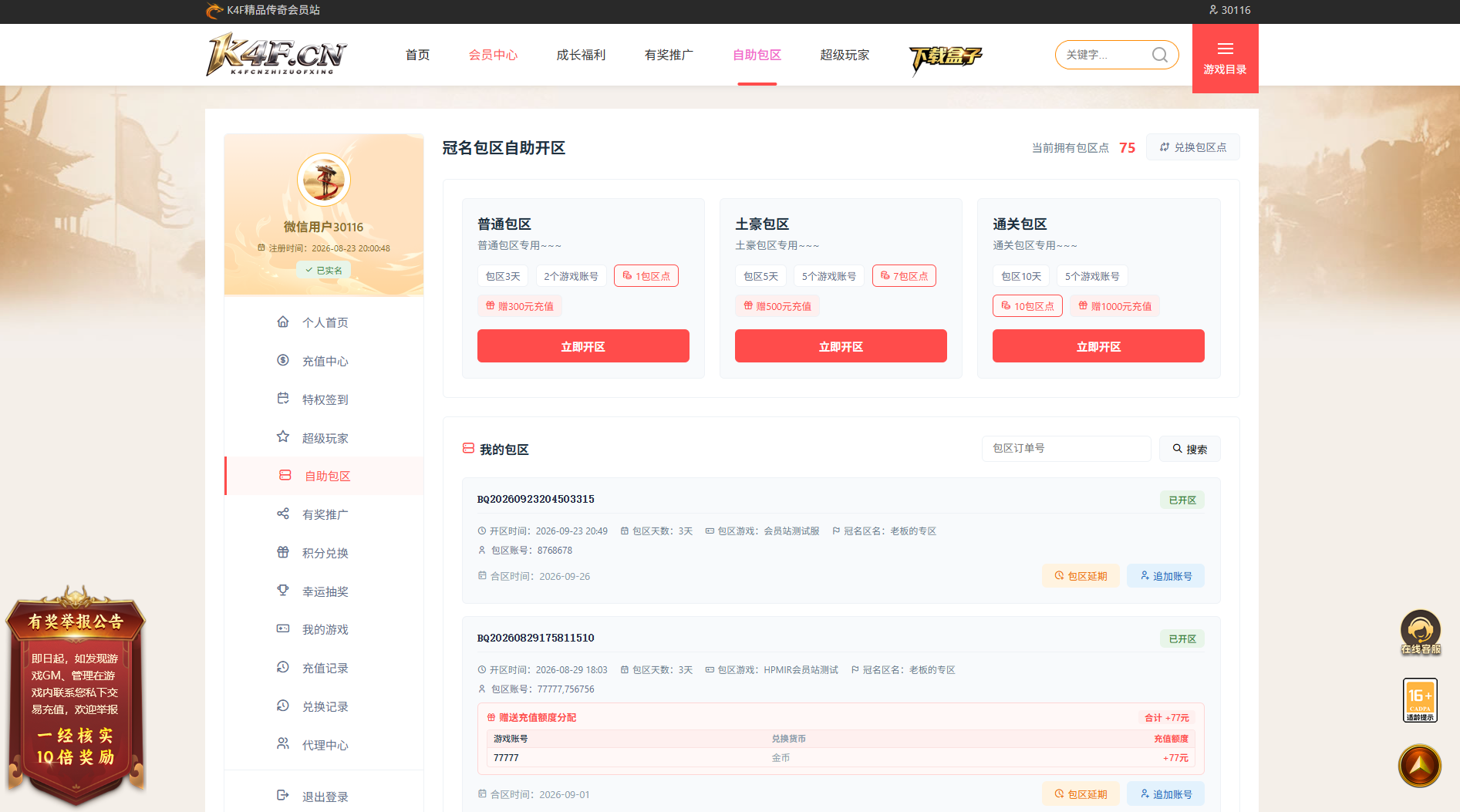Open 在线客服 online support icon
The image size is (1460, 812).
point(1420,632)
